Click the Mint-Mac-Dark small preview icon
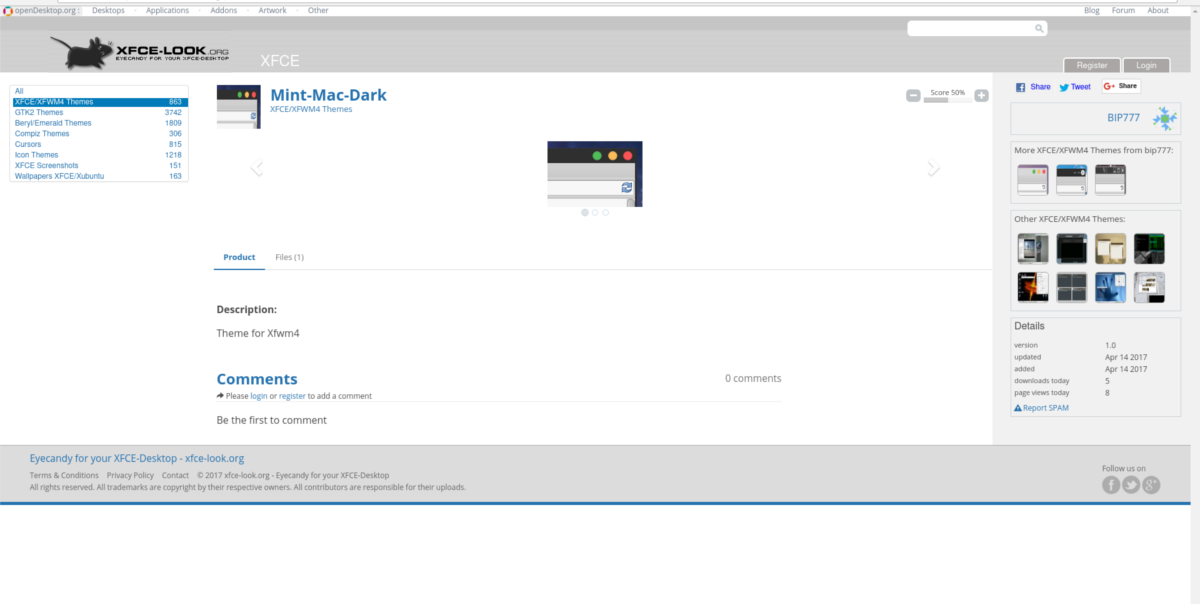 (x=238, y=107)
